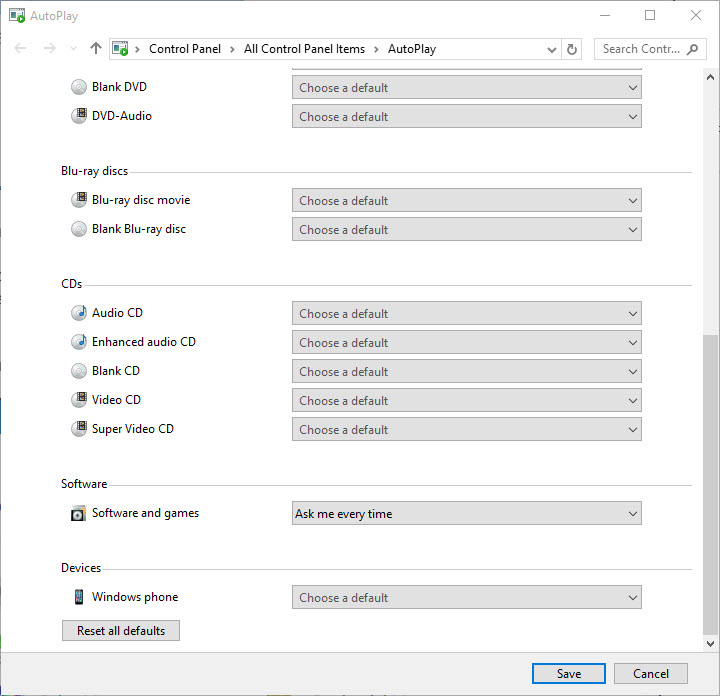Viewport: 720px width, 696px height.
Task: Save the AutoPlay settings
Action: 568,674
